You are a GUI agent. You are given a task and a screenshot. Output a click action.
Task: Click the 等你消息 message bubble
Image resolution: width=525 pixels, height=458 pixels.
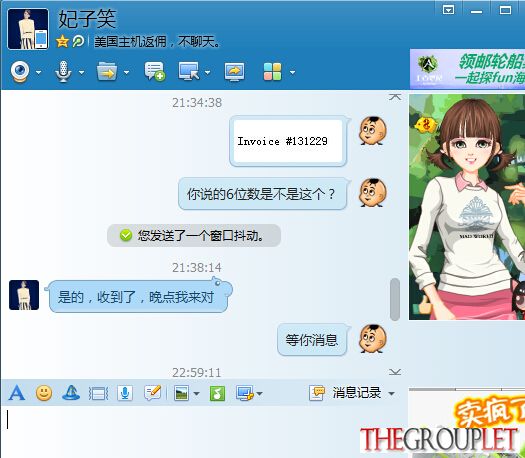pos(312,340)
